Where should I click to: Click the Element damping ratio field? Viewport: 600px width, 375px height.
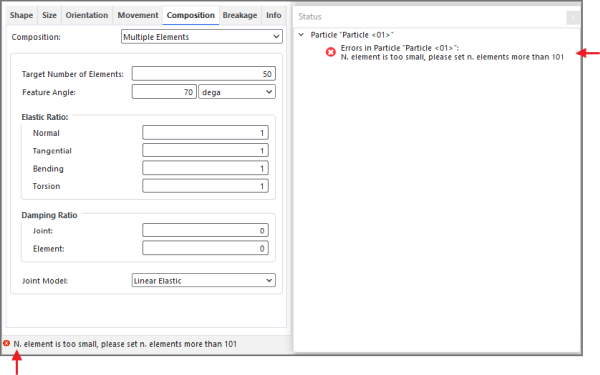205,248
